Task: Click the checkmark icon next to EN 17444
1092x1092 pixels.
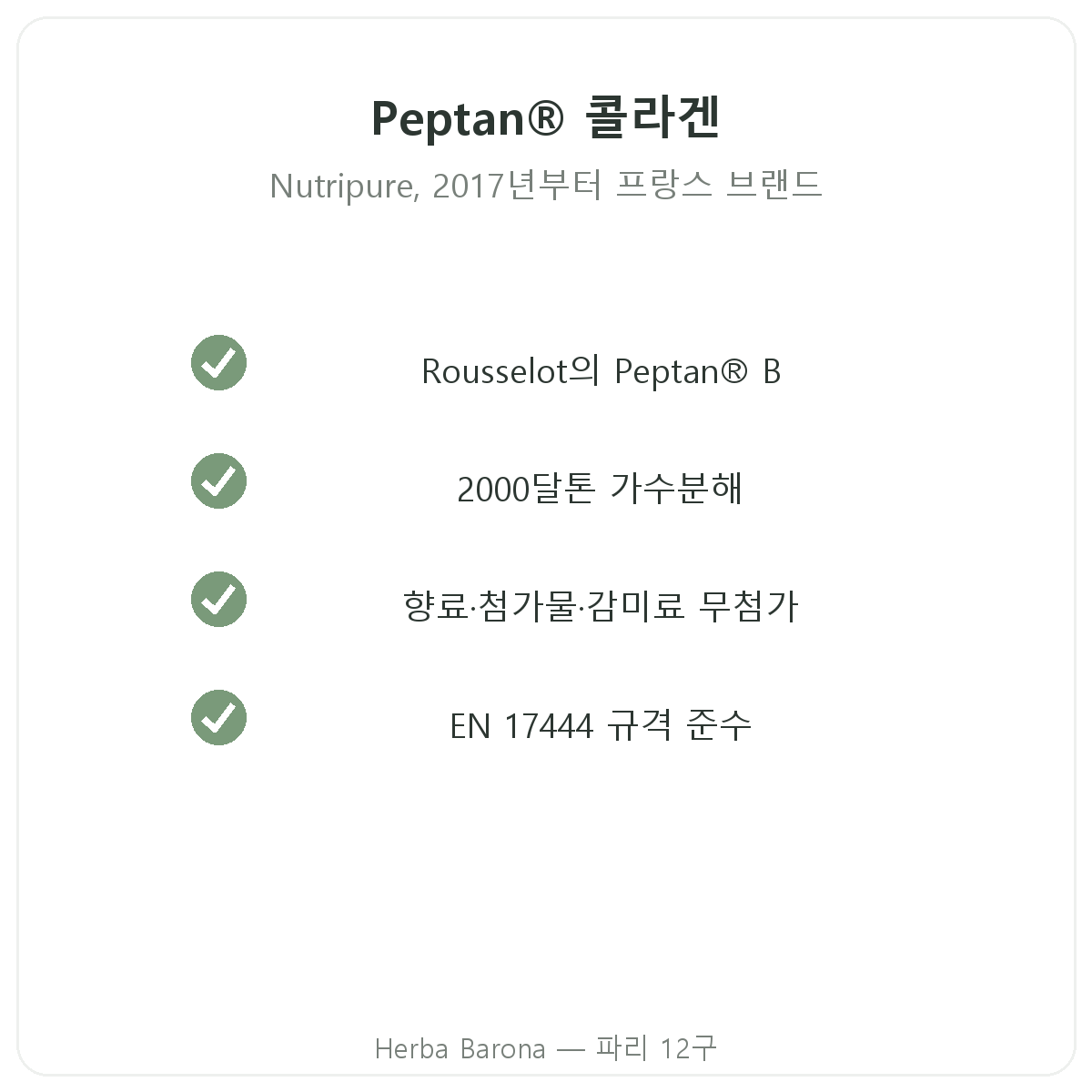Action: [218, 718]
